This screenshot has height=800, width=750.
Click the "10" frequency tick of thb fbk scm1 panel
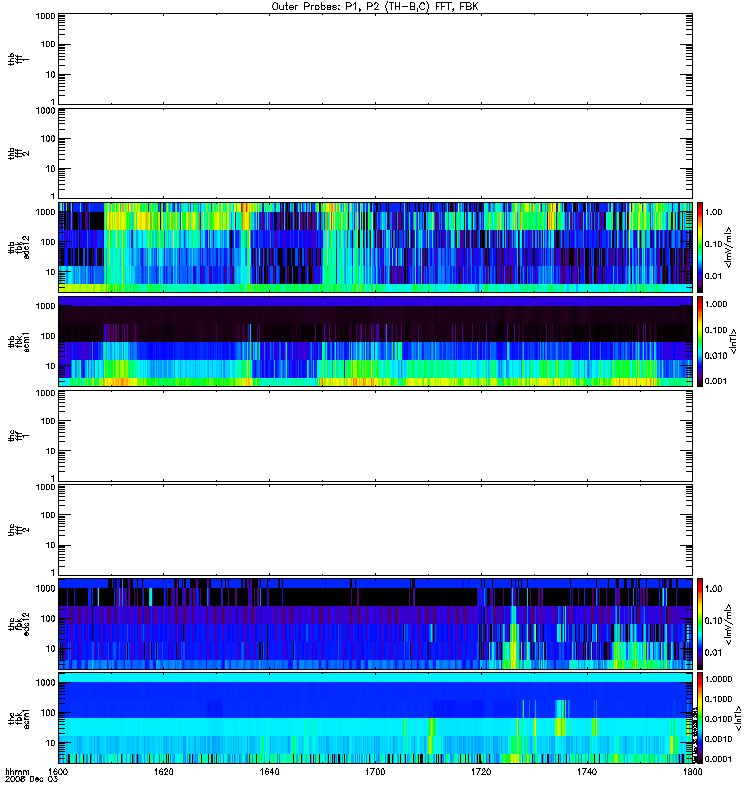(51, 366)
